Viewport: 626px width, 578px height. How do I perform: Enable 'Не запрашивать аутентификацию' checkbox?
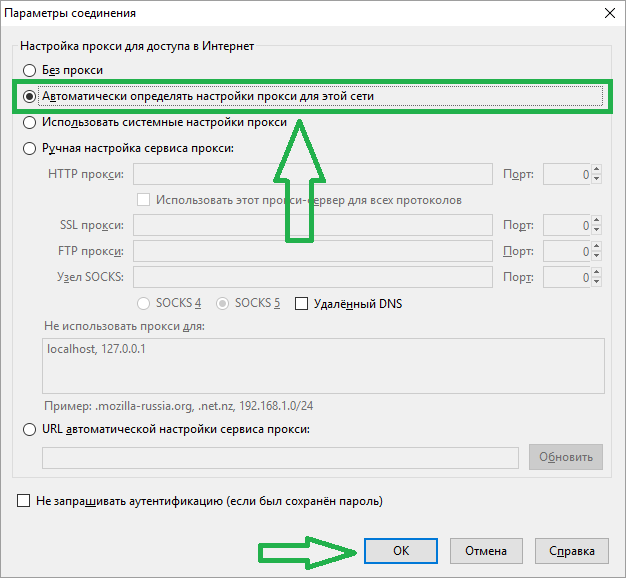pyautogui.click(x=24, y=500)
